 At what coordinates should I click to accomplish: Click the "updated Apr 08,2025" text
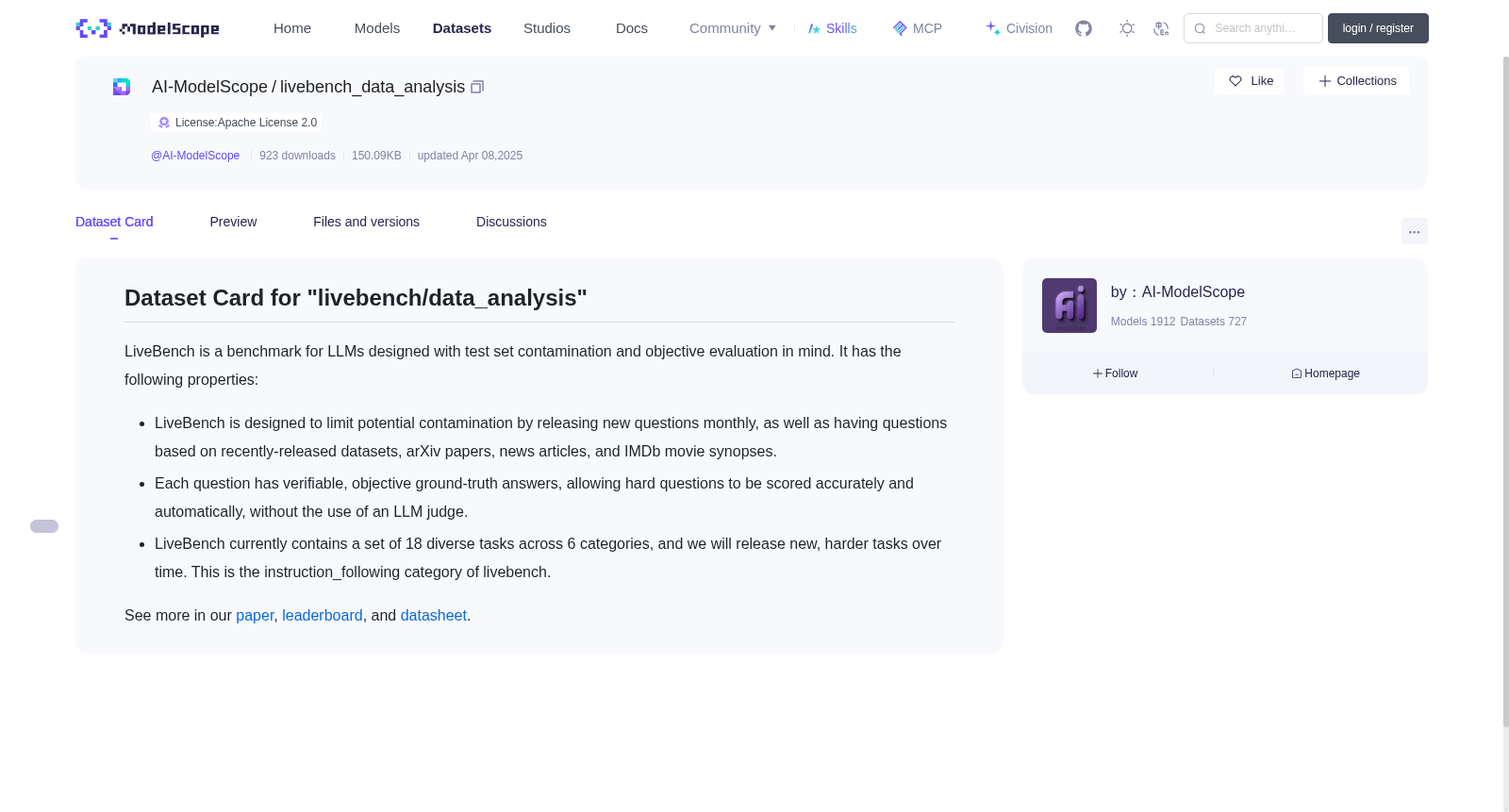tap(470, 156)
